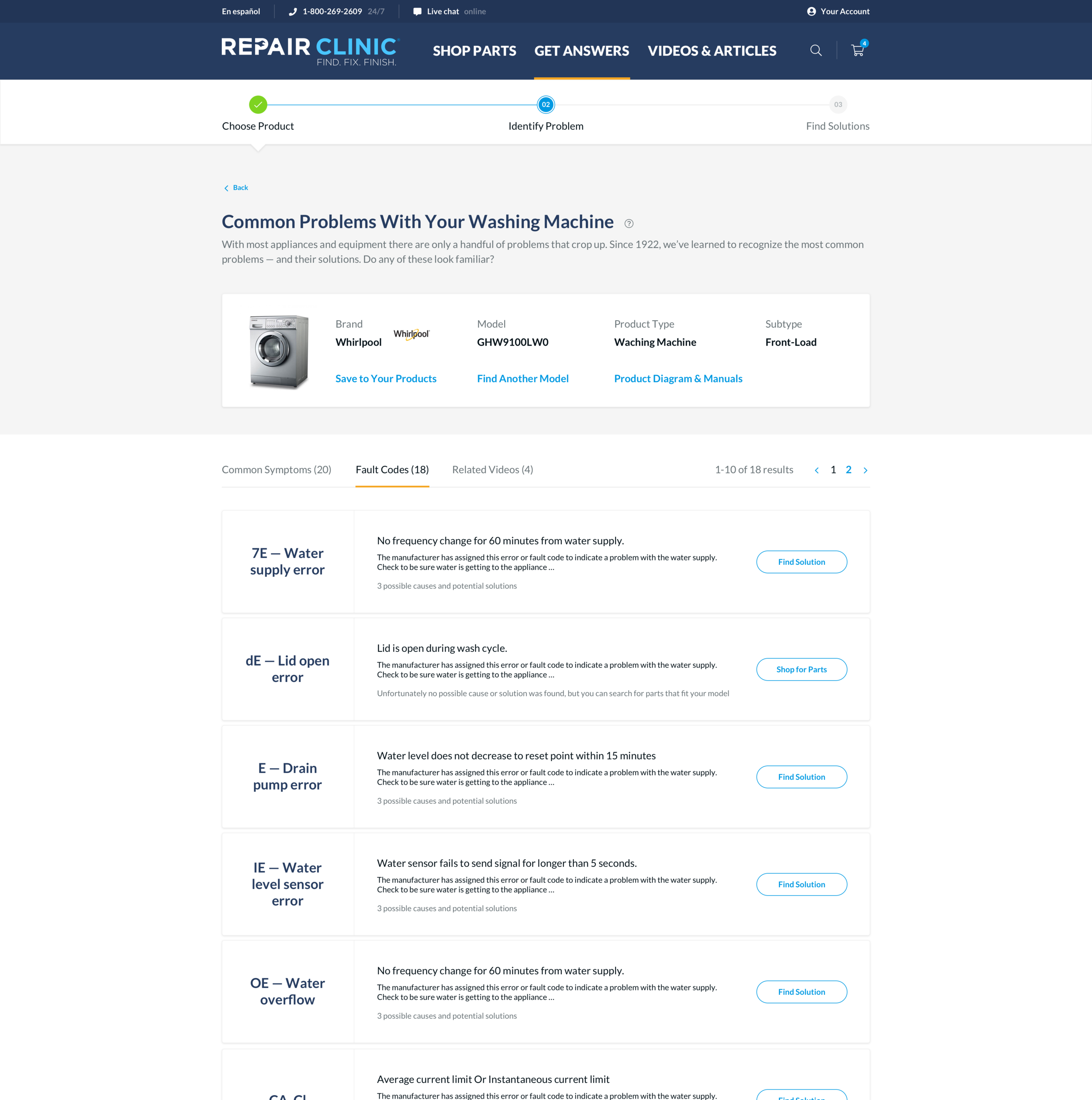Open the search magnifier icon
Viewport: 1092px width, 1100px height.
click(816, 51)
